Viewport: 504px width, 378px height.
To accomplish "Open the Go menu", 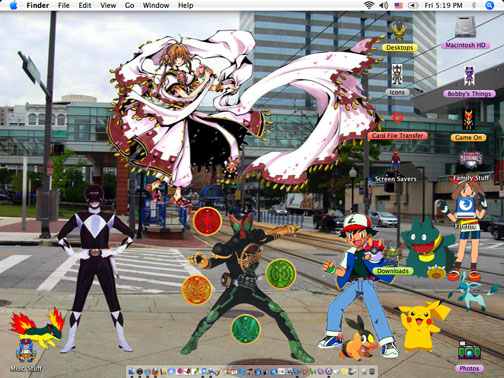I will [x=129, y=5].
